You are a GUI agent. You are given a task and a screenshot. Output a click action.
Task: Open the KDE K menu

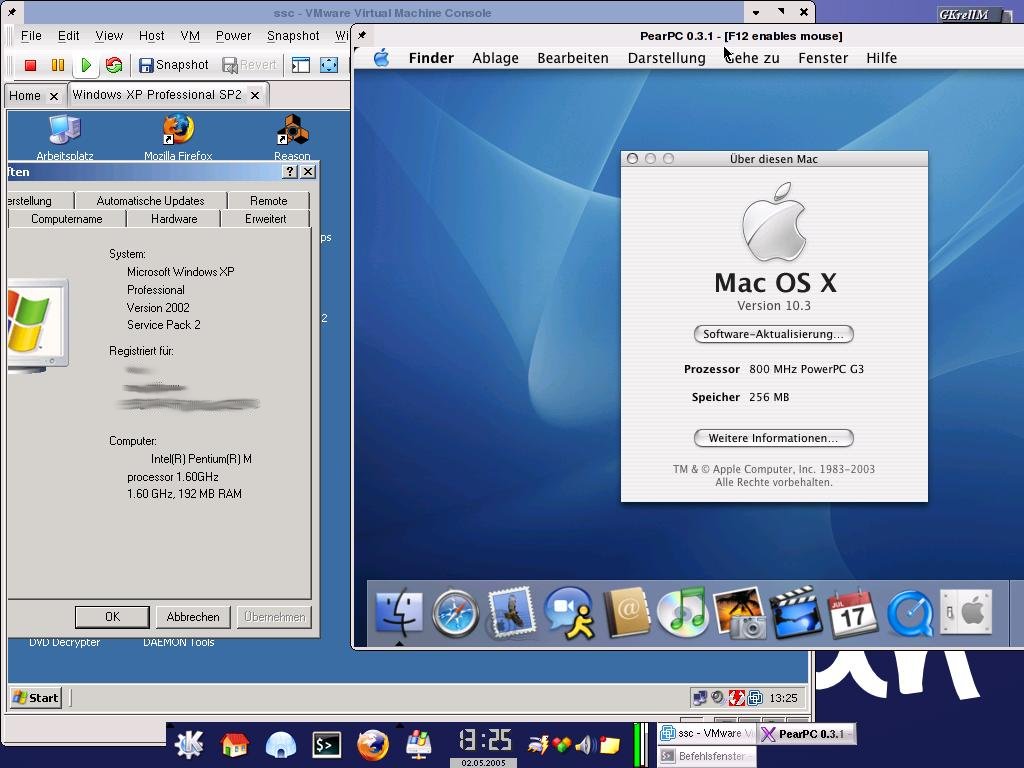click(x=189, y=744)
